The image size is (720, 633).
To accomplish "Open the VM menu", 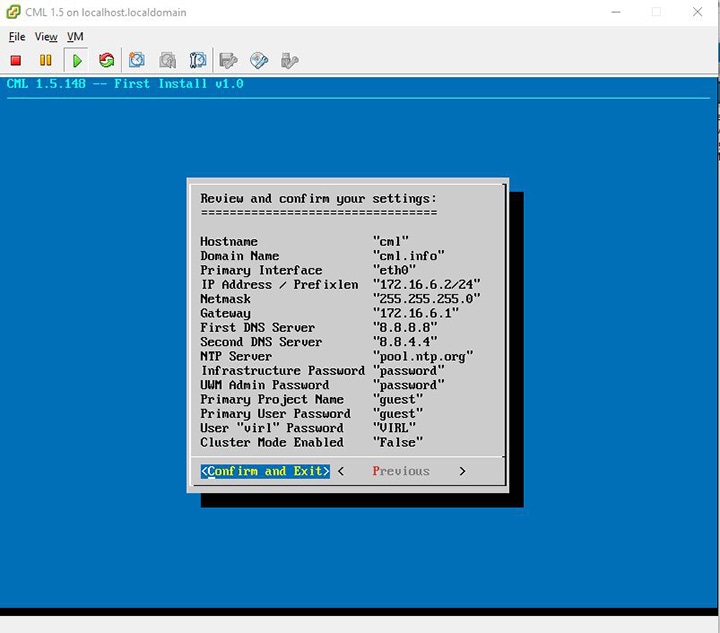I will click(75, 37).
